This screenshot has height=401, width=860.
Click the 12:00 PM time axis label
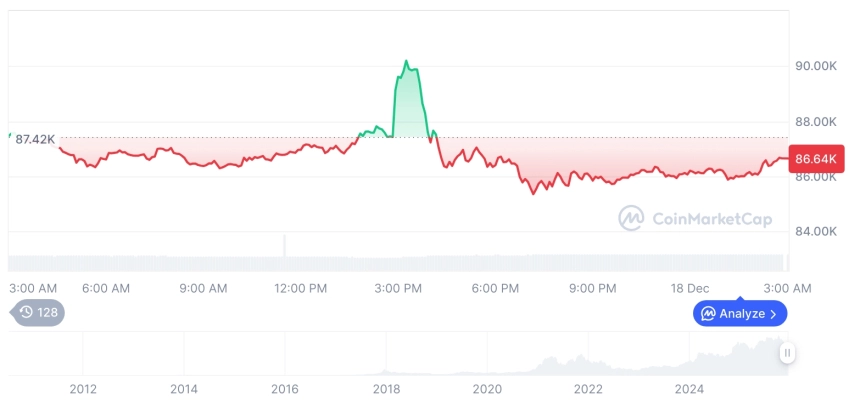pos(300,288)
